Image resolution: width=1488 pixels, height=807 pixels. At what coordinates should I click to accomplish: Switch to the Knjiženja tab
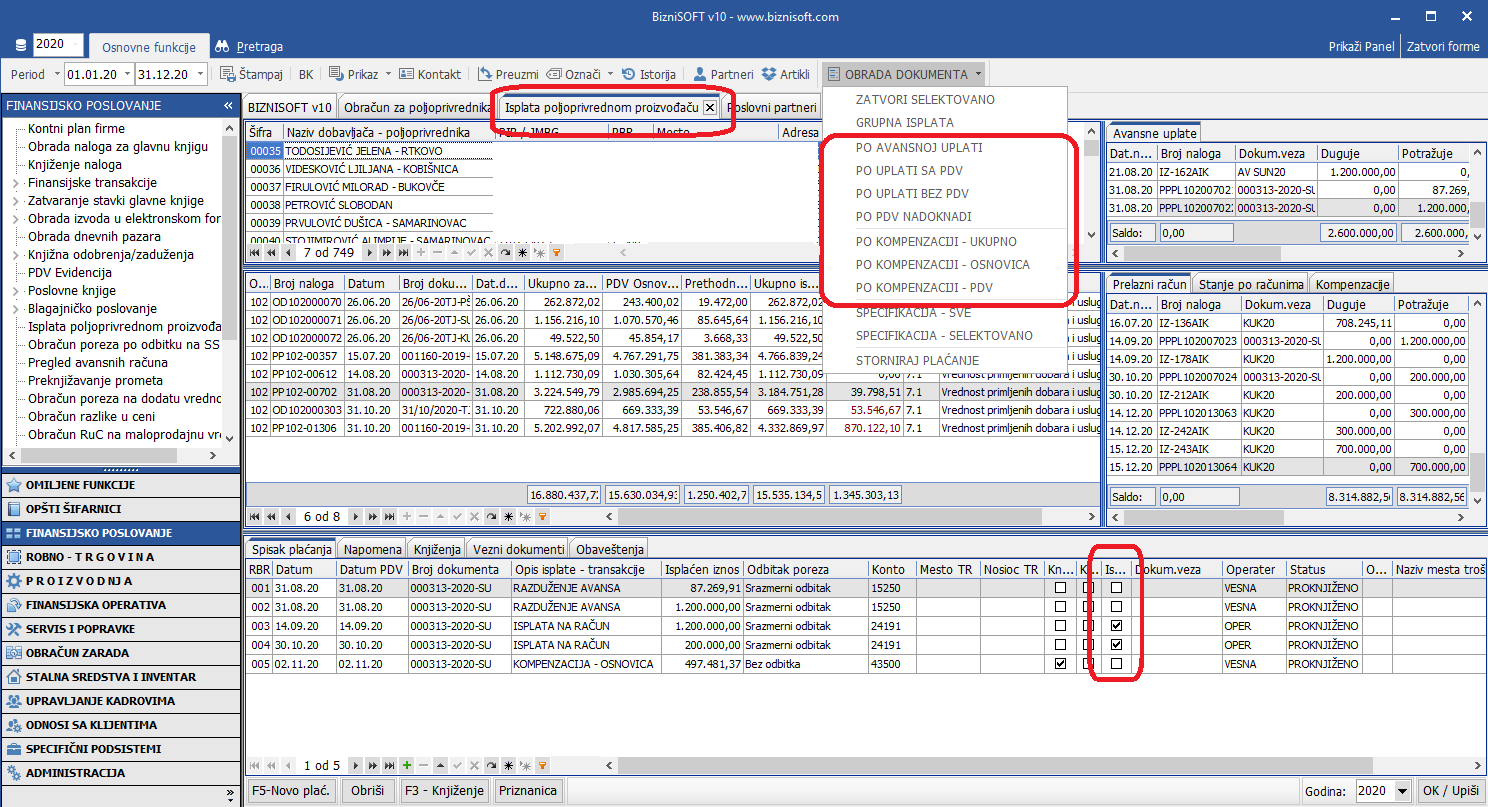436,548
